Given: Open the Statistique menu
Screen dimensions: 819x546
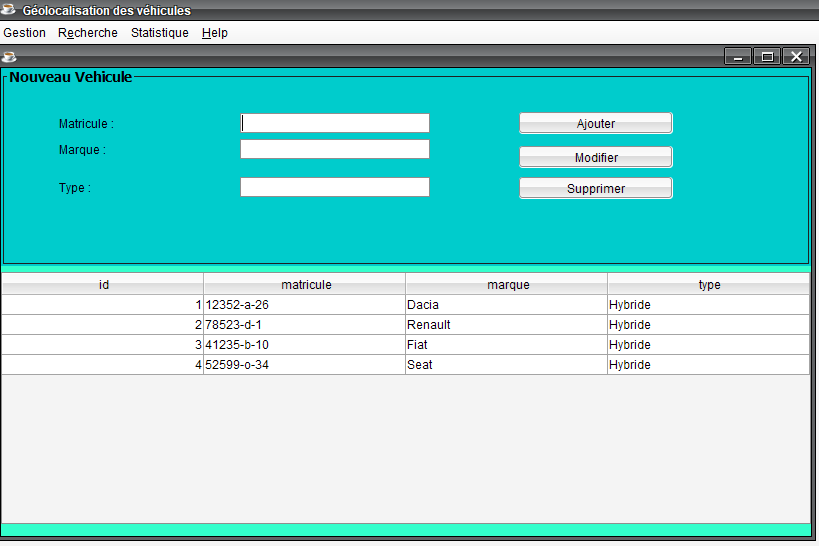Looking at the screenshot, I should point(160,33).
